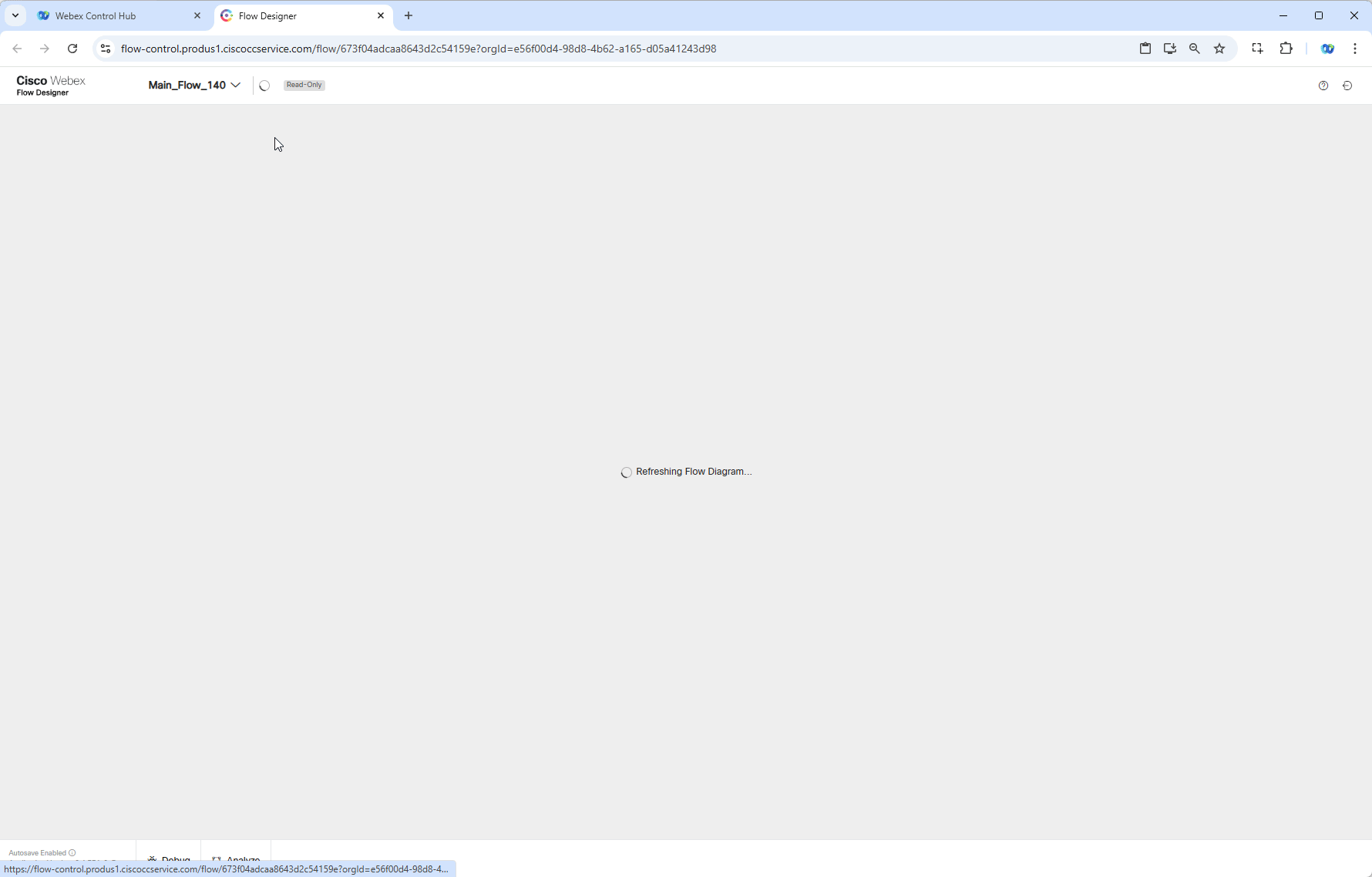The height and width of the screenshot is (877, 1372).
Task: Click the sign-out arrow icon in header
Action: [1347, 86]
